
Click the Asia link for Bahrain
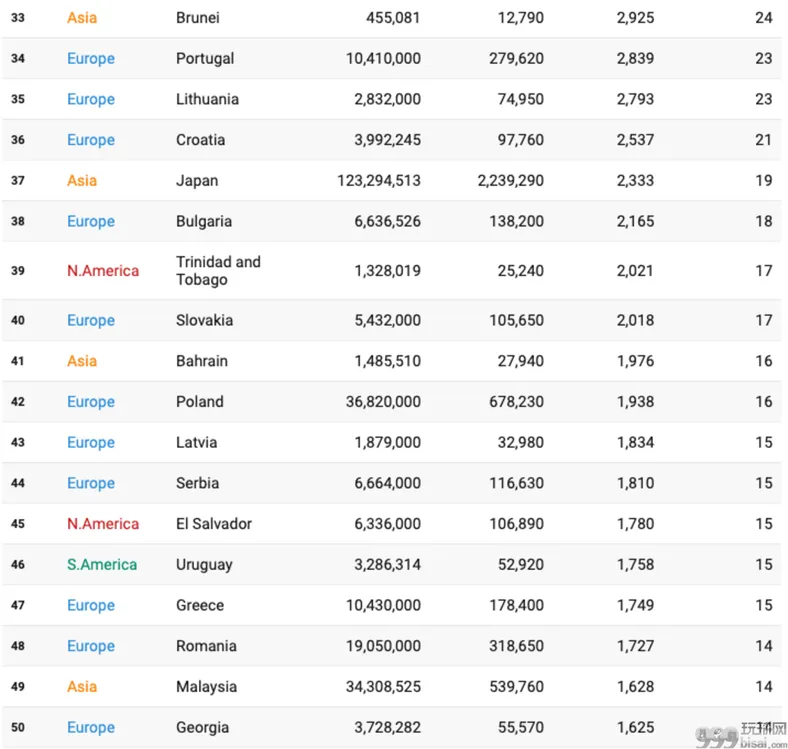coord(82,361)
